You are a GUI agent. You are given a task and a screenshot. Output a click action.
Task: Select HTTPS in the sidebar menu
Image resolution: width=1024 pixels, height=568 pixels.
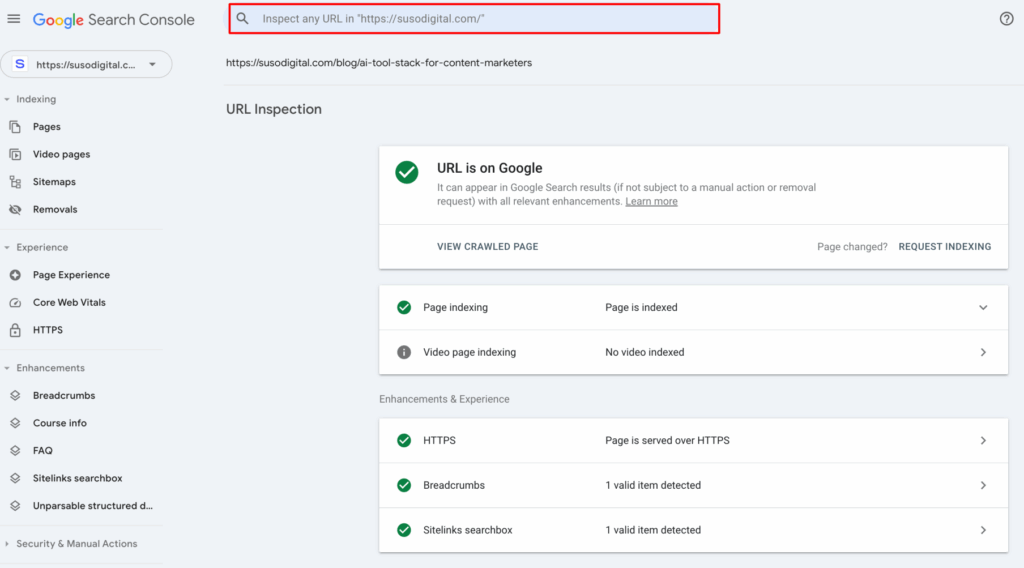[x=48, y=330]
